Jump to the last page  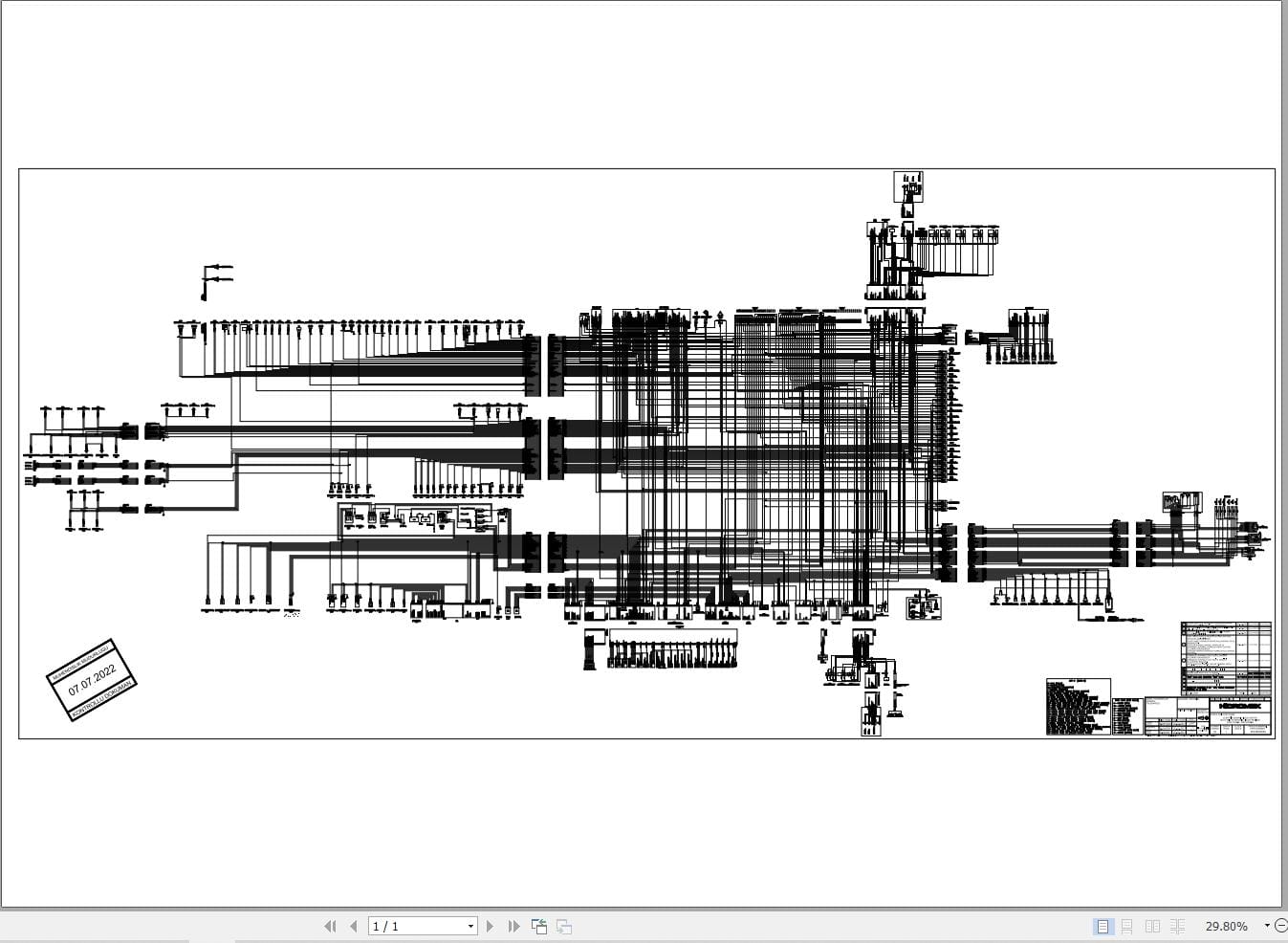tap(513, 926)
